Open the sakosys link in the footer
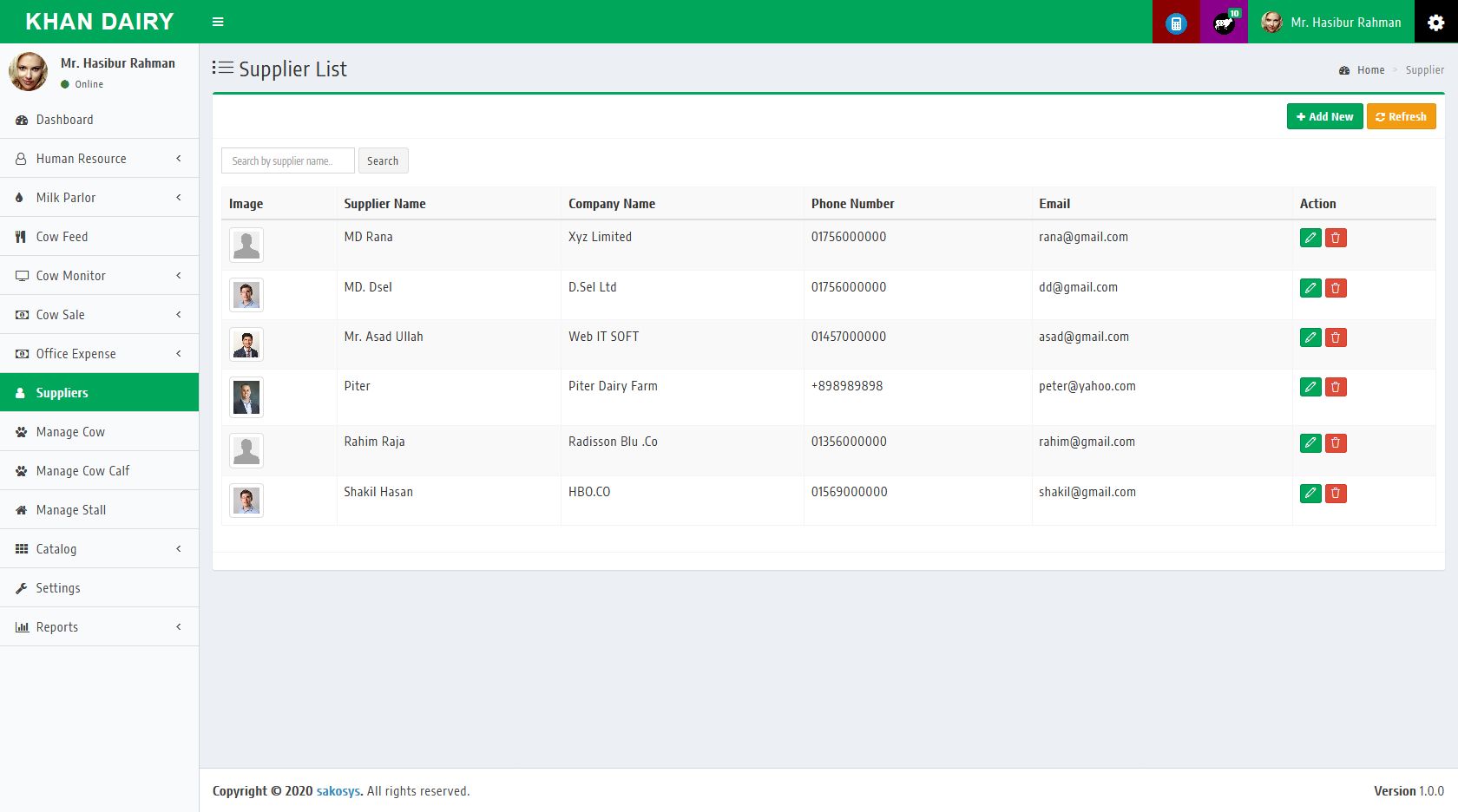Screen dimensions: 1458x812 pyautogui.click(x=337, y=790)
